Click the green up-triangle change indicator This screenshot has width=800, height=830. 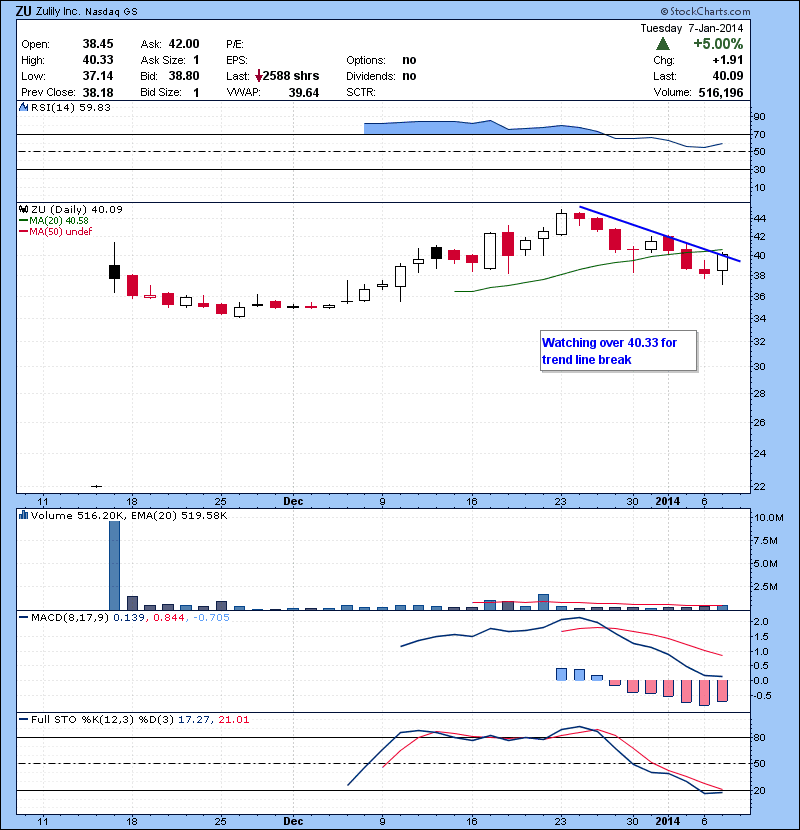click(662, 44)
